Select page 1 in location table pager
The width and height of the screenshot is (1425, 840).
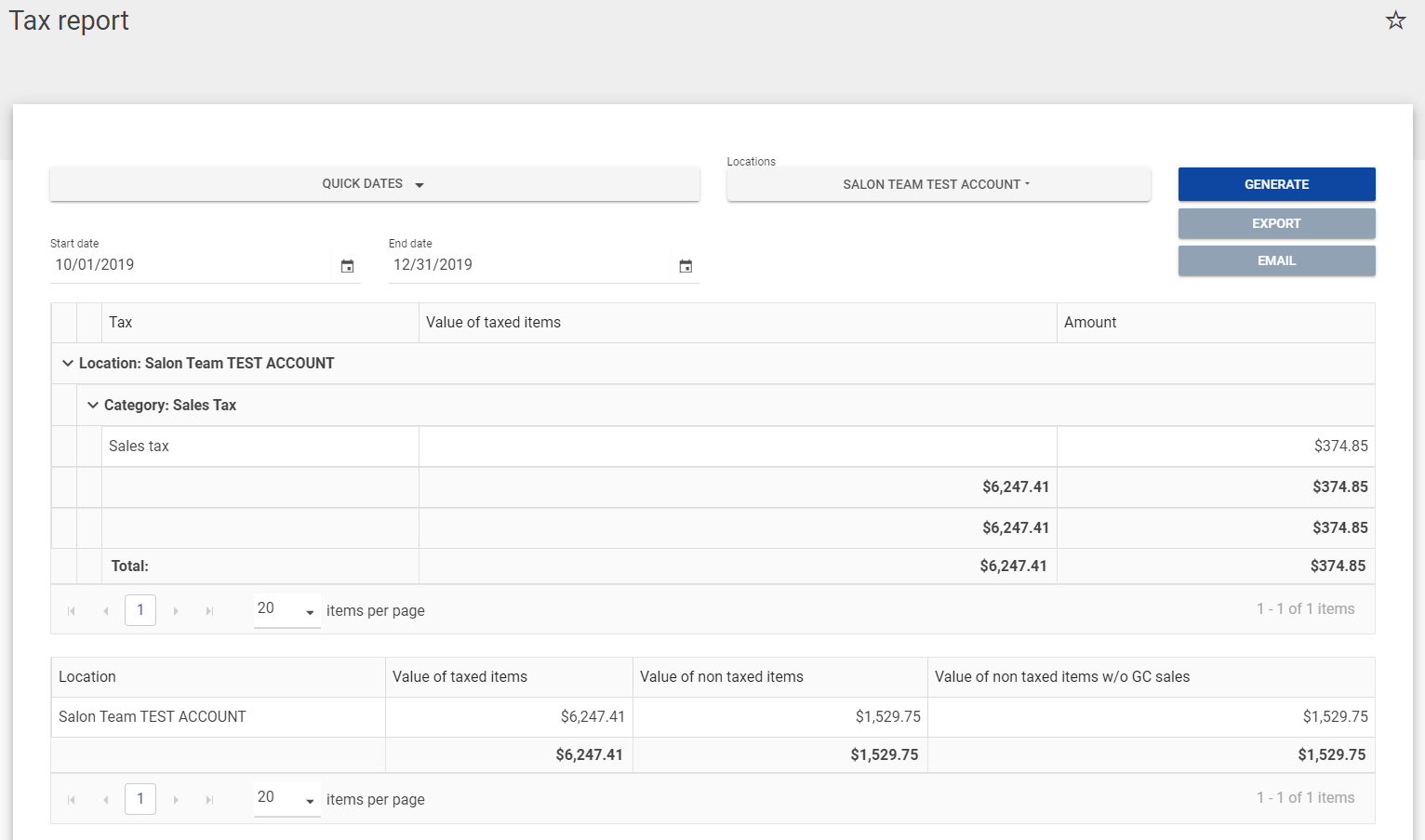click(140, 799)
